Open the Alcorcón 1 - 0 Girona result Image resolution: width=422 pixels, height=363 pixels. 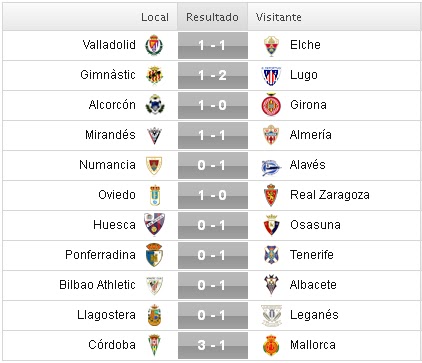tap(213, 105)
